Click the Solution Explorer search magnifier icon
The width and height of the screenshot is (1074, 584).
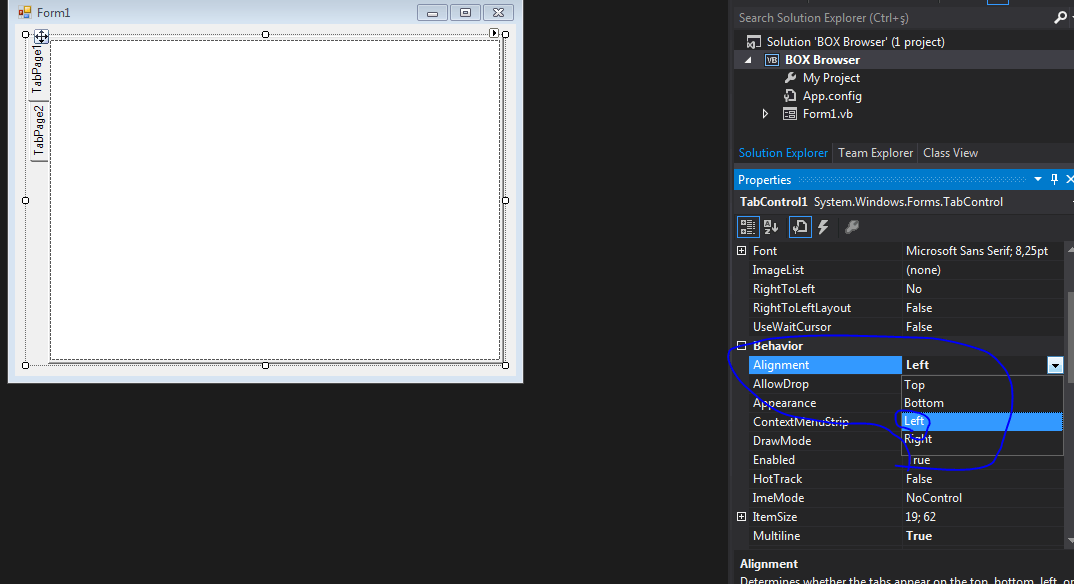[x=1060, y=18]
